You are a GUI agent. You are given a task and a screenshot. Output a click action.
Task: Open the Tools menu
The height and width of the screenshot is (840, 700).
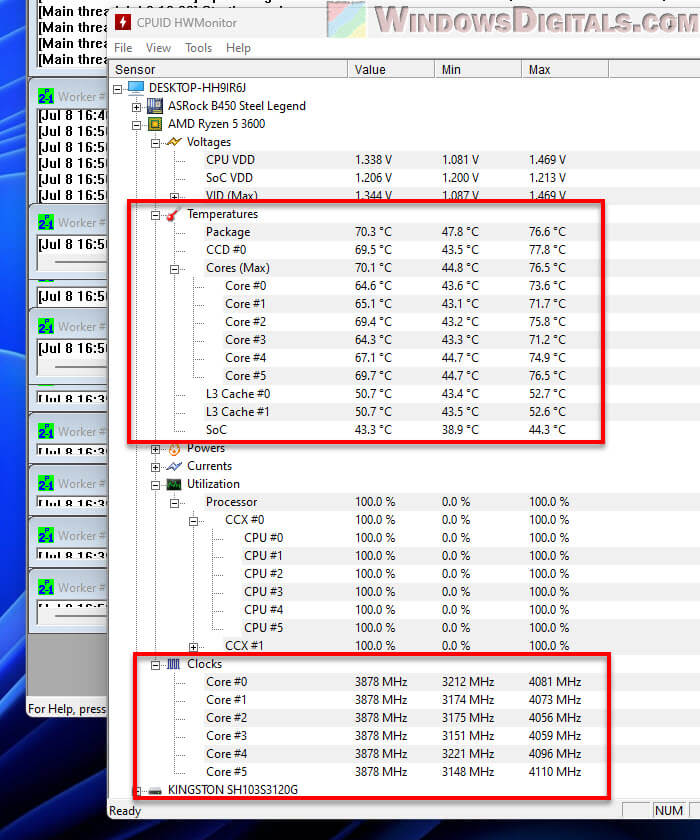pyautogui.click(x=199, y=48)
